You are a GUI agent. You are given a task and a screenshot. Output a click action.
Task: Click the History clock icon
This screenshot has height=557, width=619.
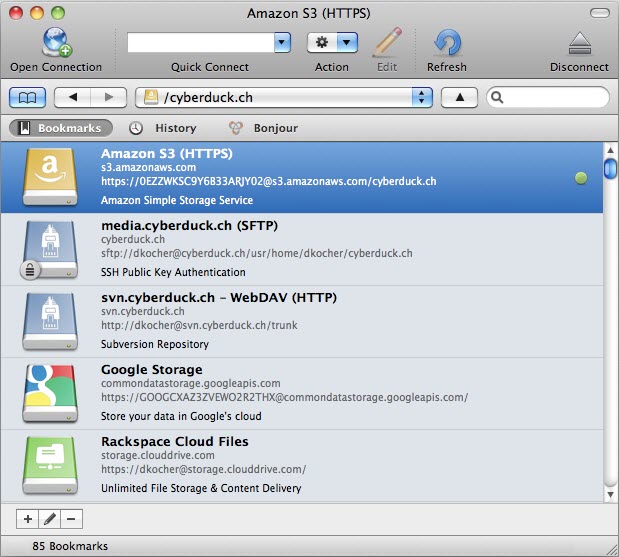pyautogui.click(x=136, y=128)
